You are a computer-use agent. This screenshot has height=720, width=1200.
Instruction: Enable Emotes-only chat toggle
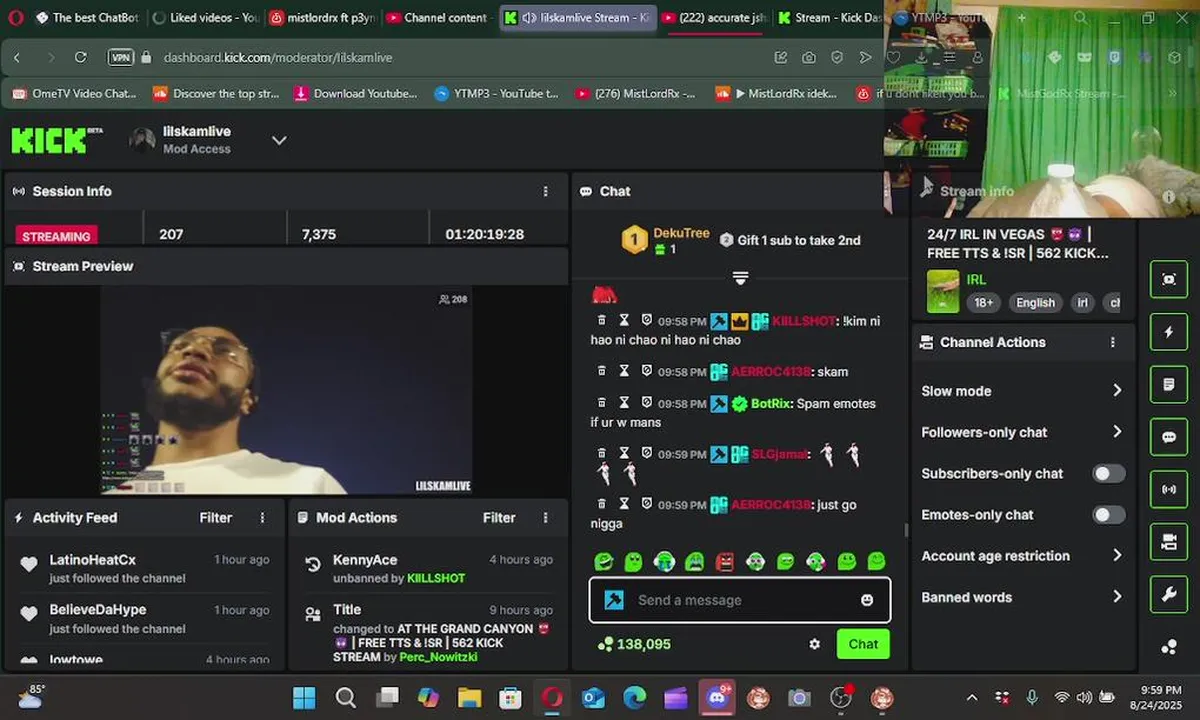point(1109,515)
